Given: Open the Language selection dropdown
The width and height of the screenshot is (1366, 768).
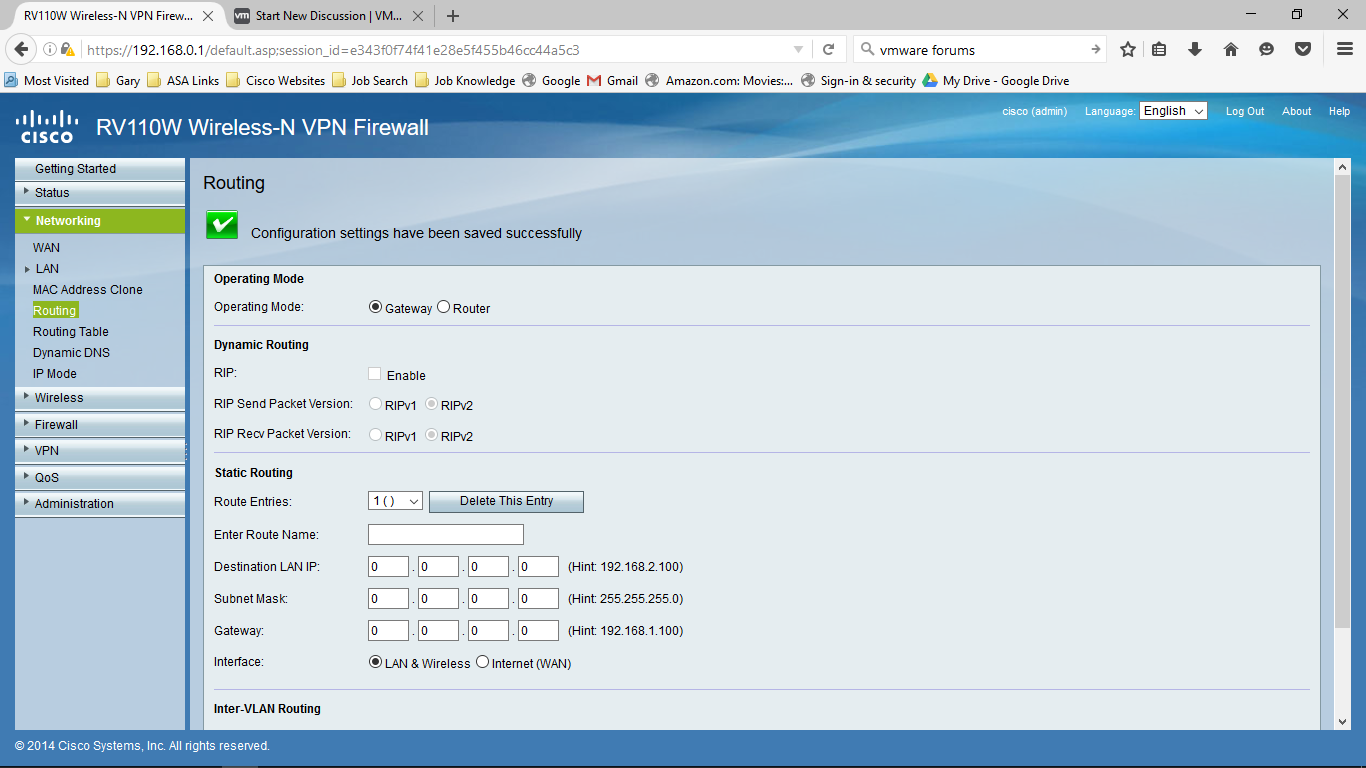Looking at the screenshot, I should point(1172,111).
